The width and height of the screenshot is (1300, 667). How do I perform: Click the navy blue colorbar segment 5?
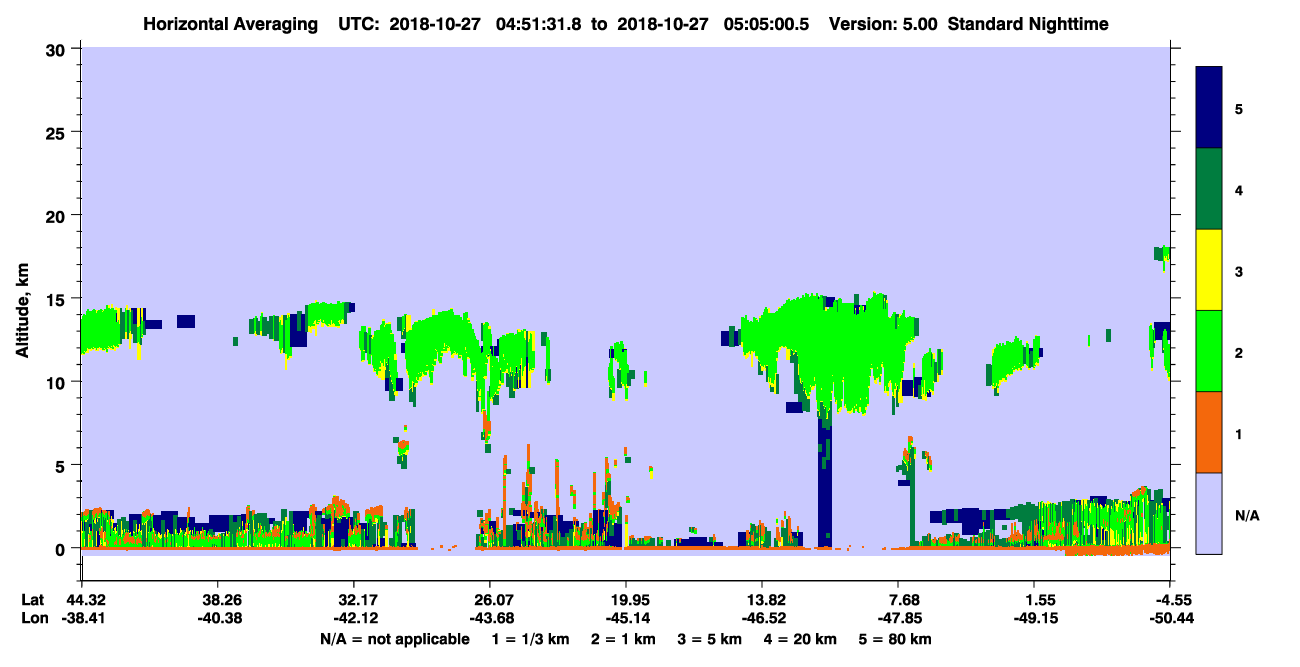(x=1209, y=108)
